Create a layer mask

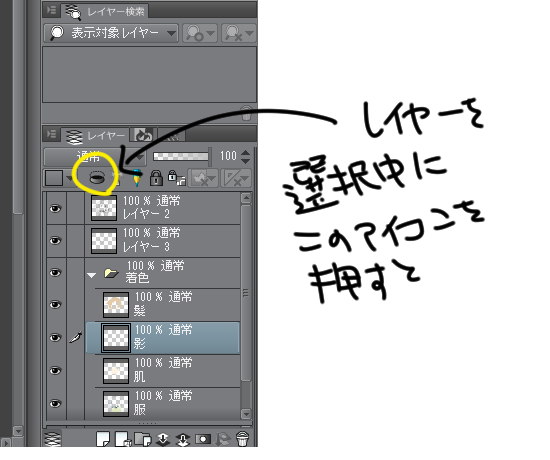203,439
